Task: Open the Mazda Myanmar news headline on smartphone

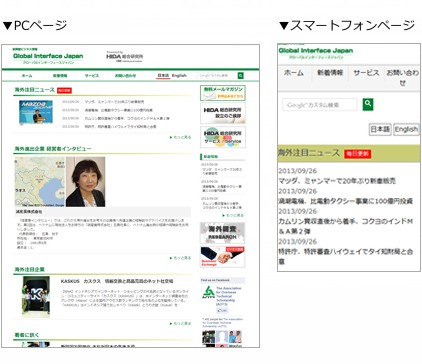Action: point(337,181)
